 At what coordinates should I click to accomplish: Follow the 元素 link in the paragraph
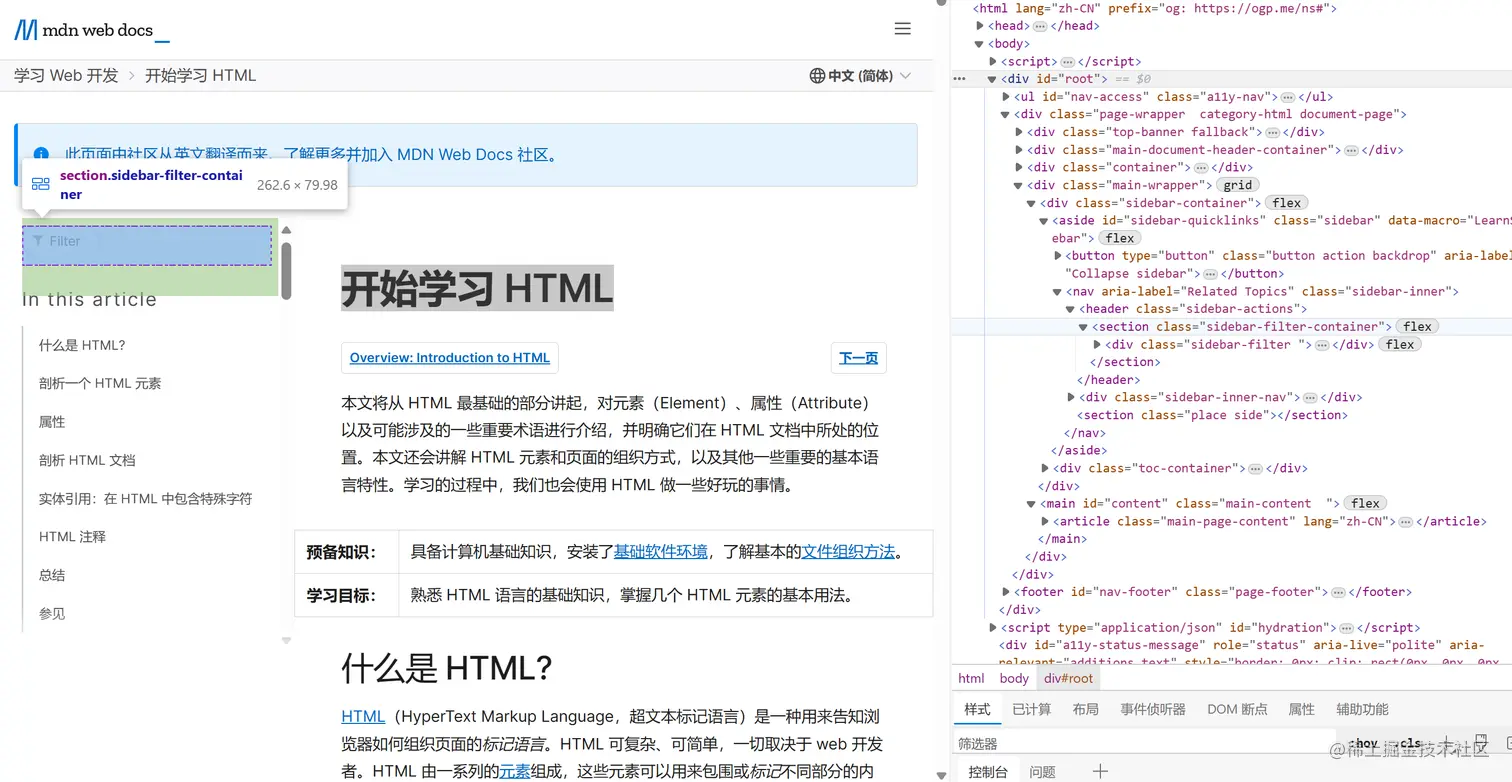[515, 771]
